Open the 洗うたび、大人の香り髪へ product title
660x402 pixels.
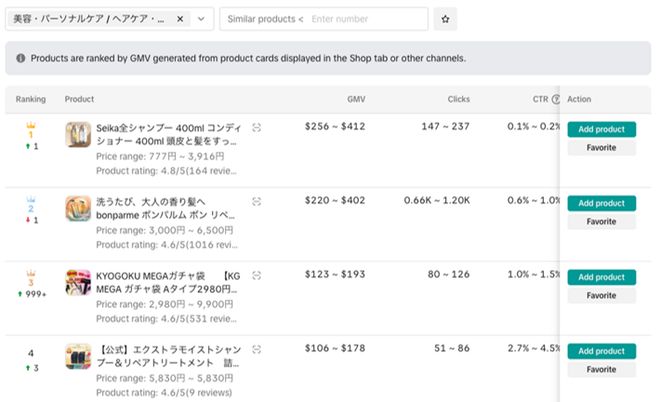pyautogui.click(x=165, y=208)
